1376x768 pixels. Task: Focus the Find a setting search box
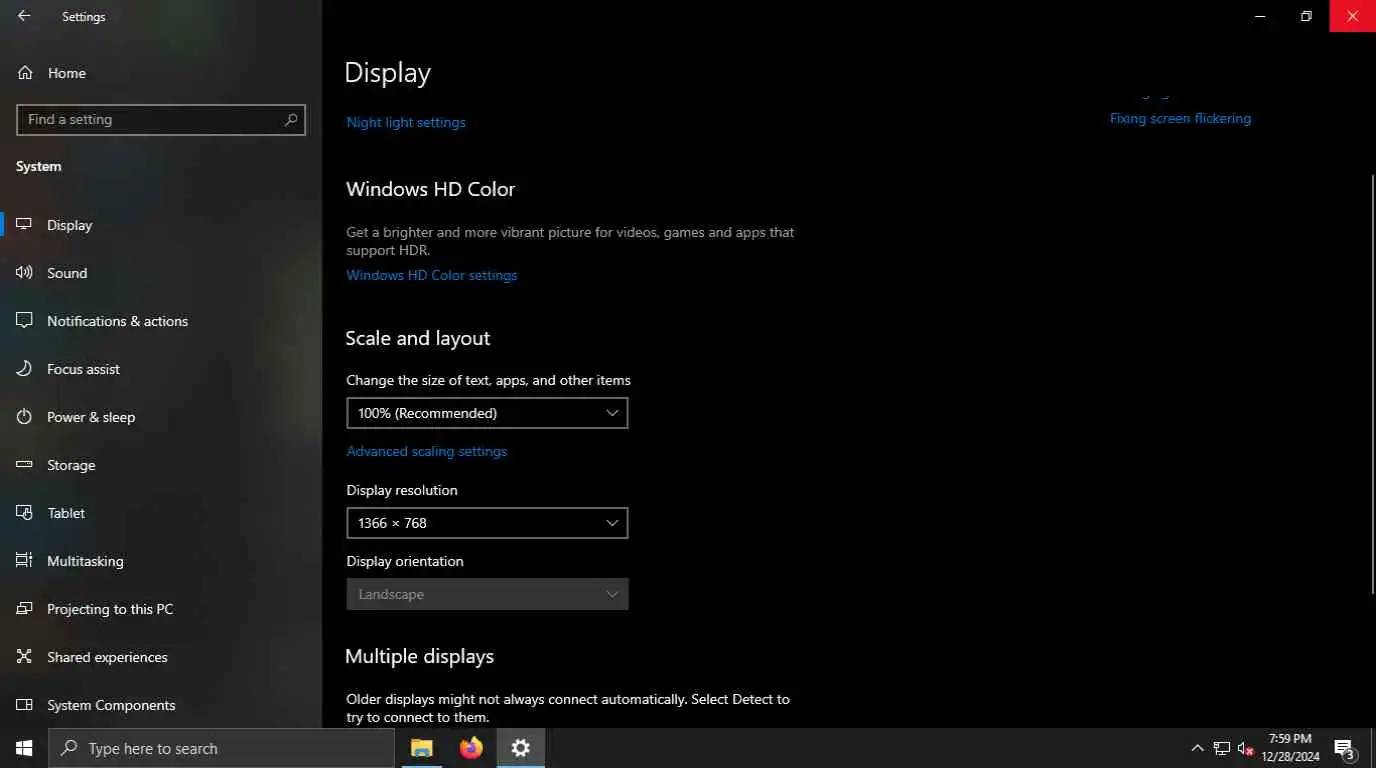click(161, 119)
